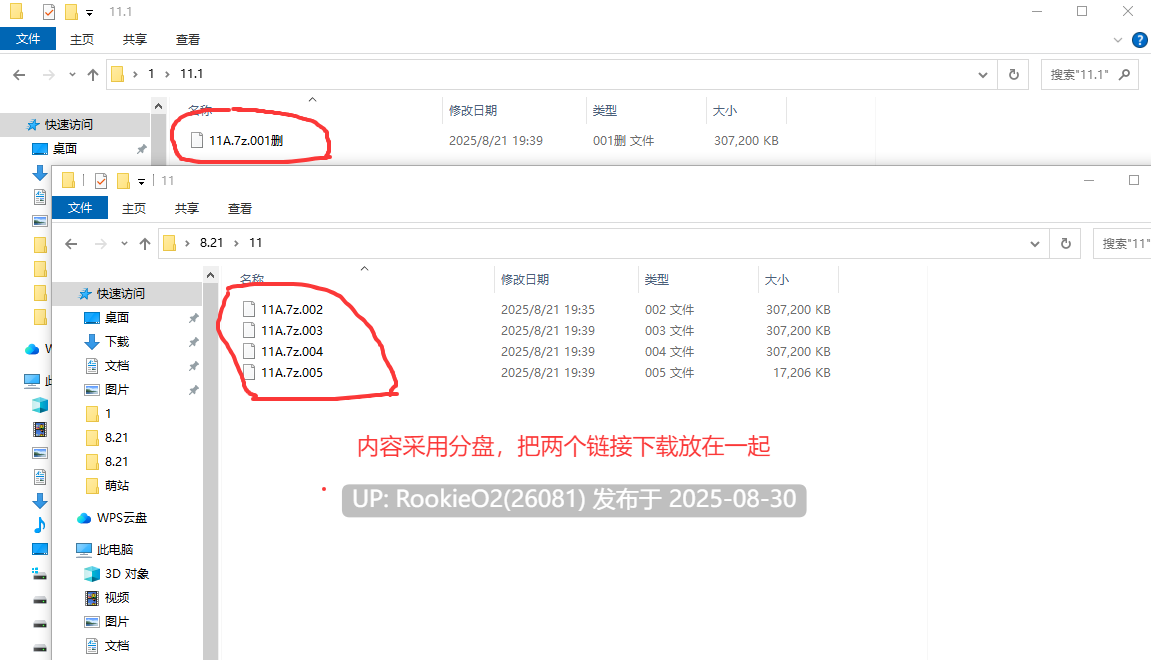Open quick access toolbar dropdown in 11 title bar

point(141,181)
